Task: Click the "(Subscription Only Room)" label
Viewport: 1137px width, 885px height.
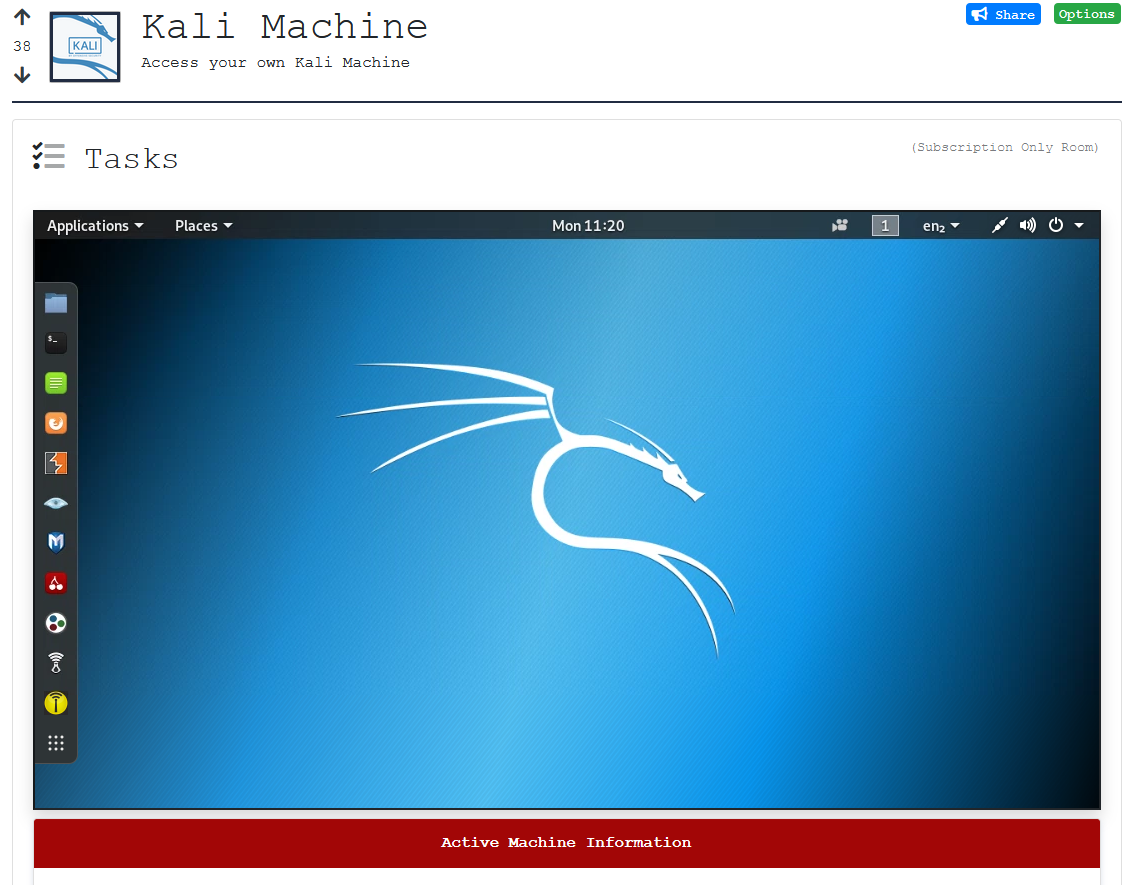Action: pyautogui.click(x=1005, y=147)
